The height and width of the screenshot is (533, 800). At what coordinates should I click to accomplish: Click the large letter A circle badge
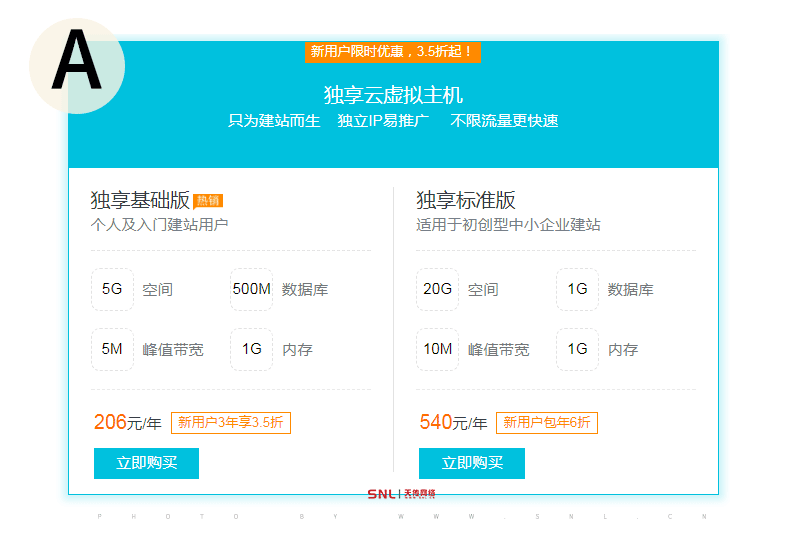76,64
